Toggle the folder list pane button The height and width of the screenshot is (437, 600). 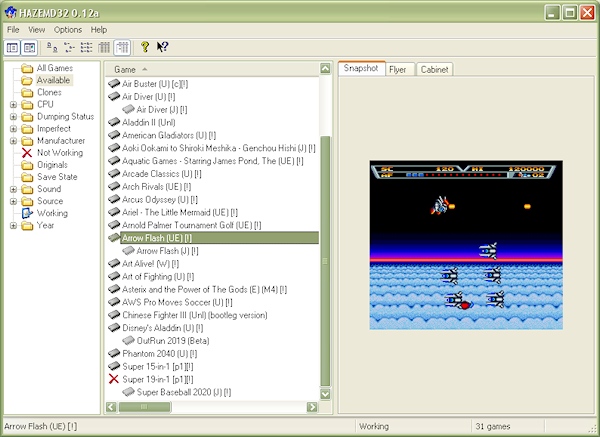pyautogui.click(x=12, y=47)
